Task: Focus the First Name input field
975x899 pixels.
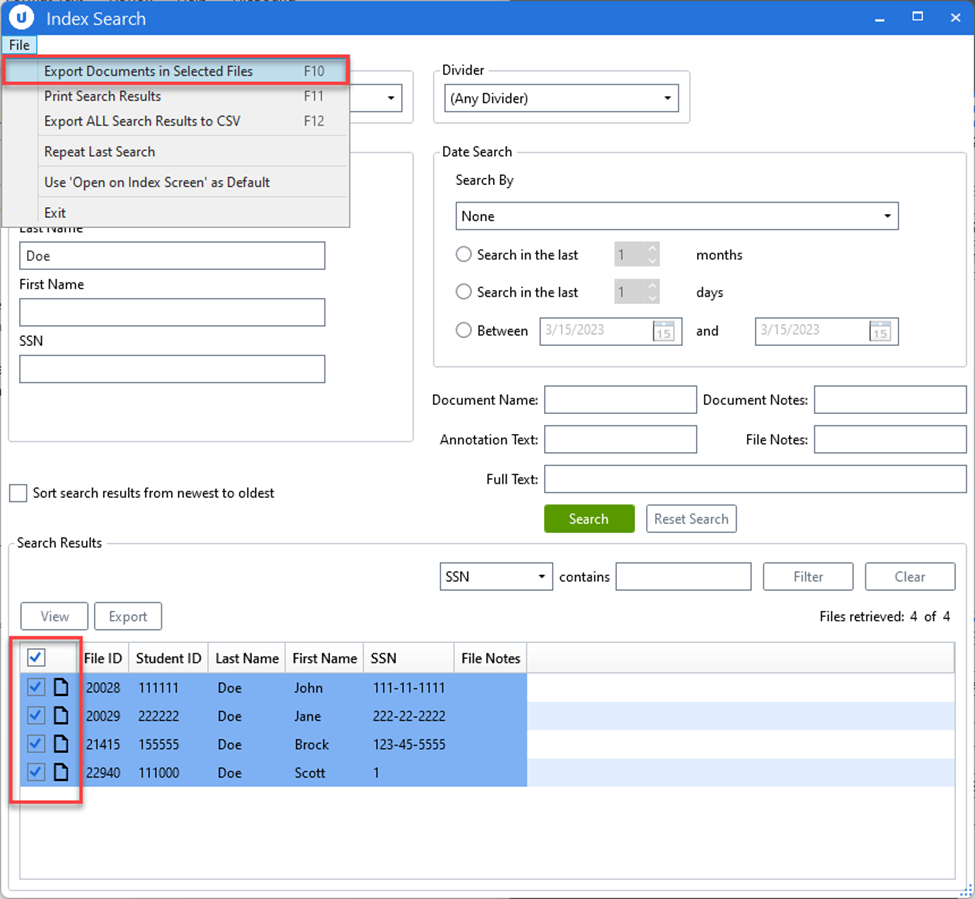Action: [172, 312]
